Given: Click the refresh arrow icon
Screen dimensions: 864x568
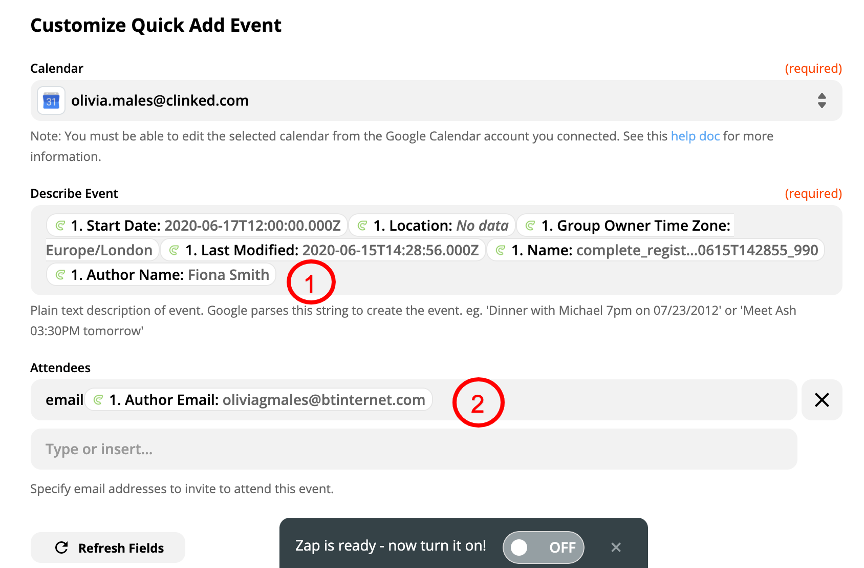Looking at the screenshot, I should pos(61,548).
